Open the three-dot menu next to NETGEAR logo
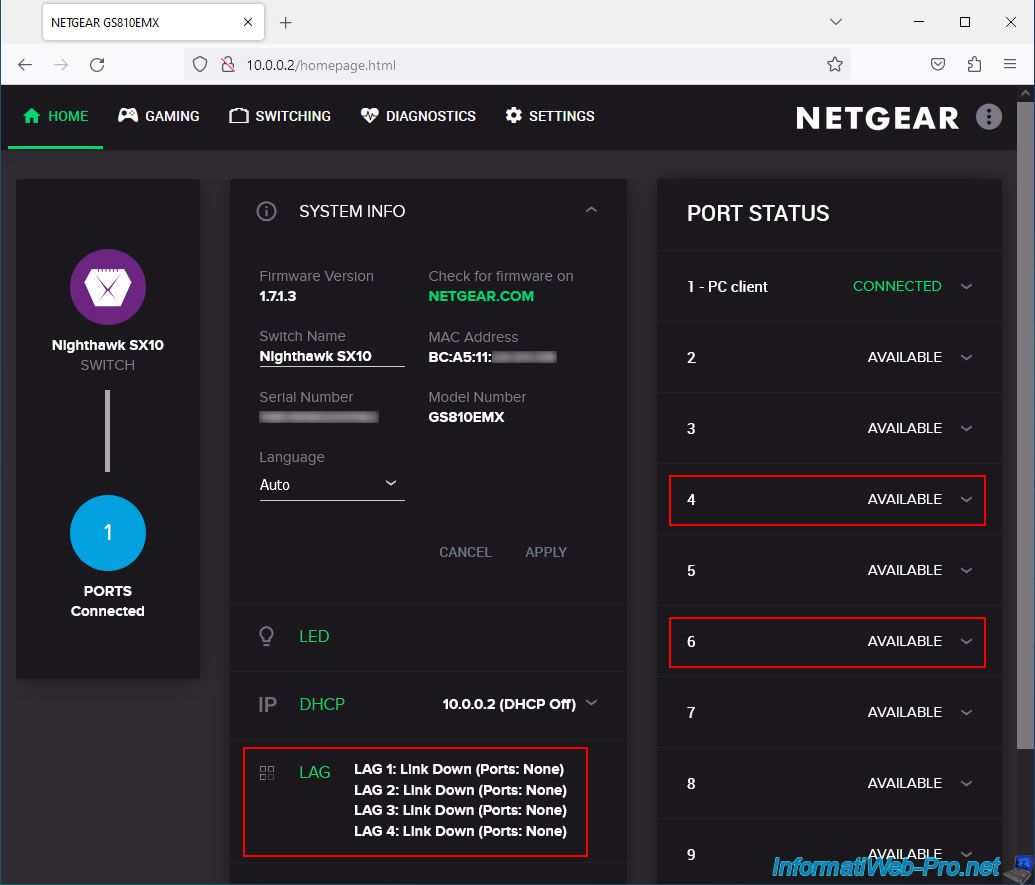 (x=988, y=117)
